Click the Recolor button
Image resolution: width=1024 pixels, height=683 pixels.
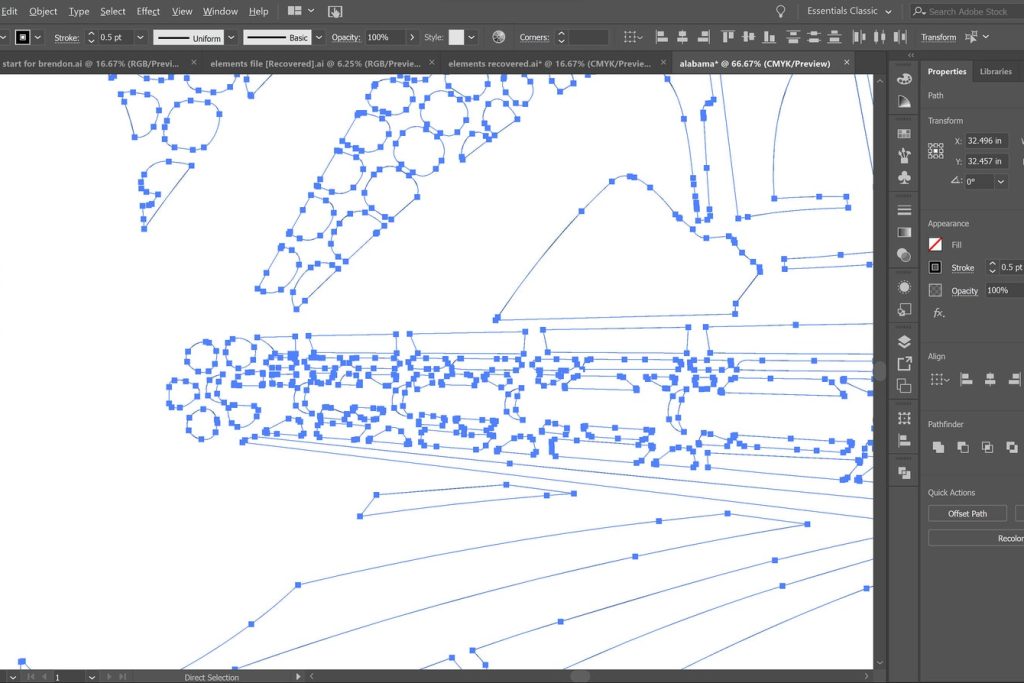(1010, 538)
